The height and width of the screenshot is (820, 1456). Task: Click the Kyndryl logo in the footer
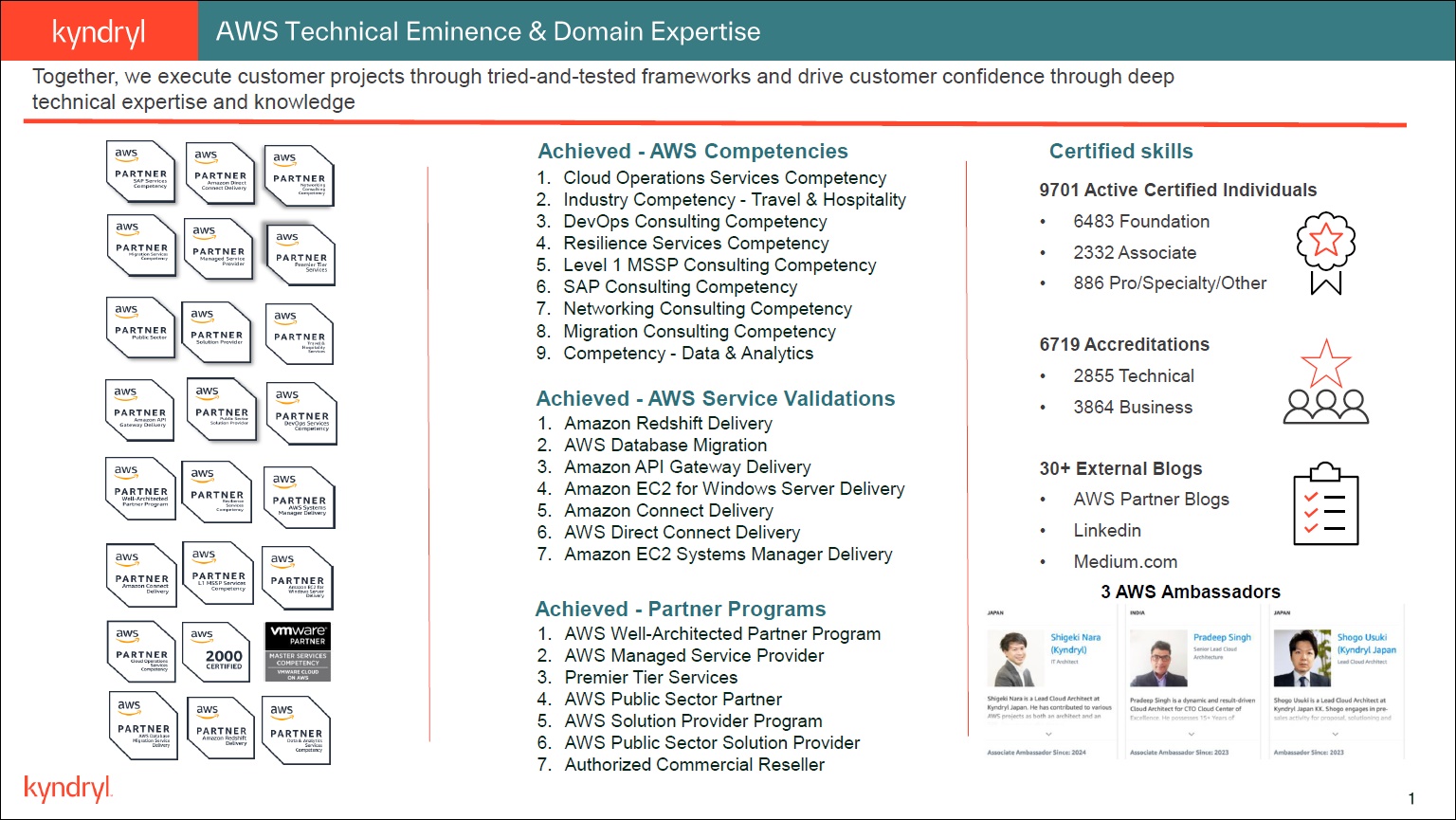[x=68, y=789]
